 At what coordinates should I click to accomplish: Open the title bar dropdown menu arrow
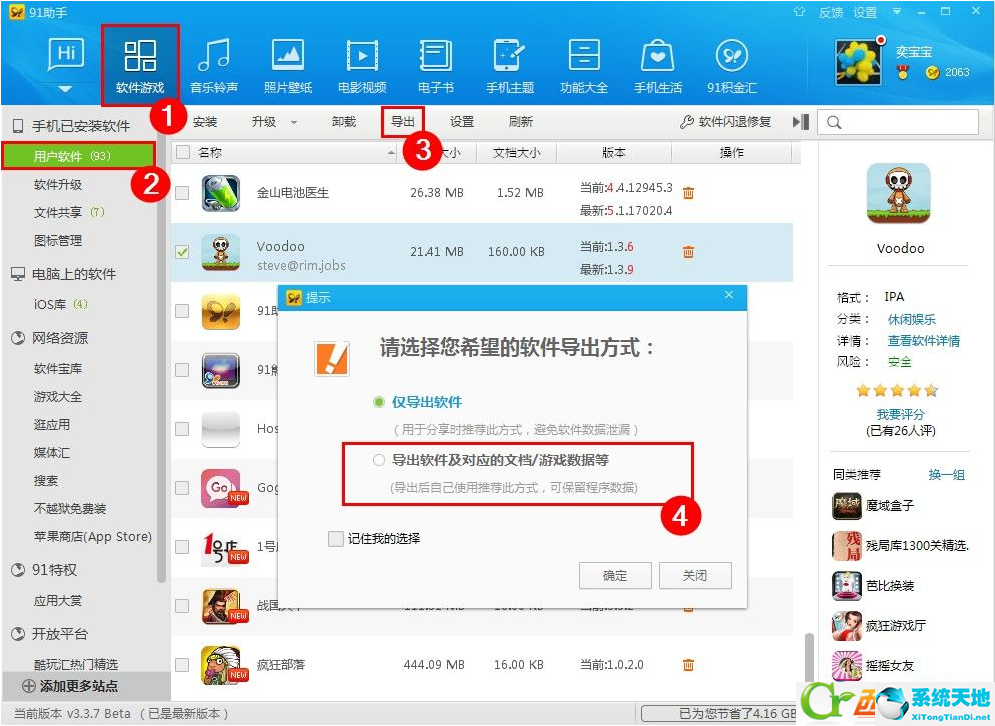click(x=897, y=11)
